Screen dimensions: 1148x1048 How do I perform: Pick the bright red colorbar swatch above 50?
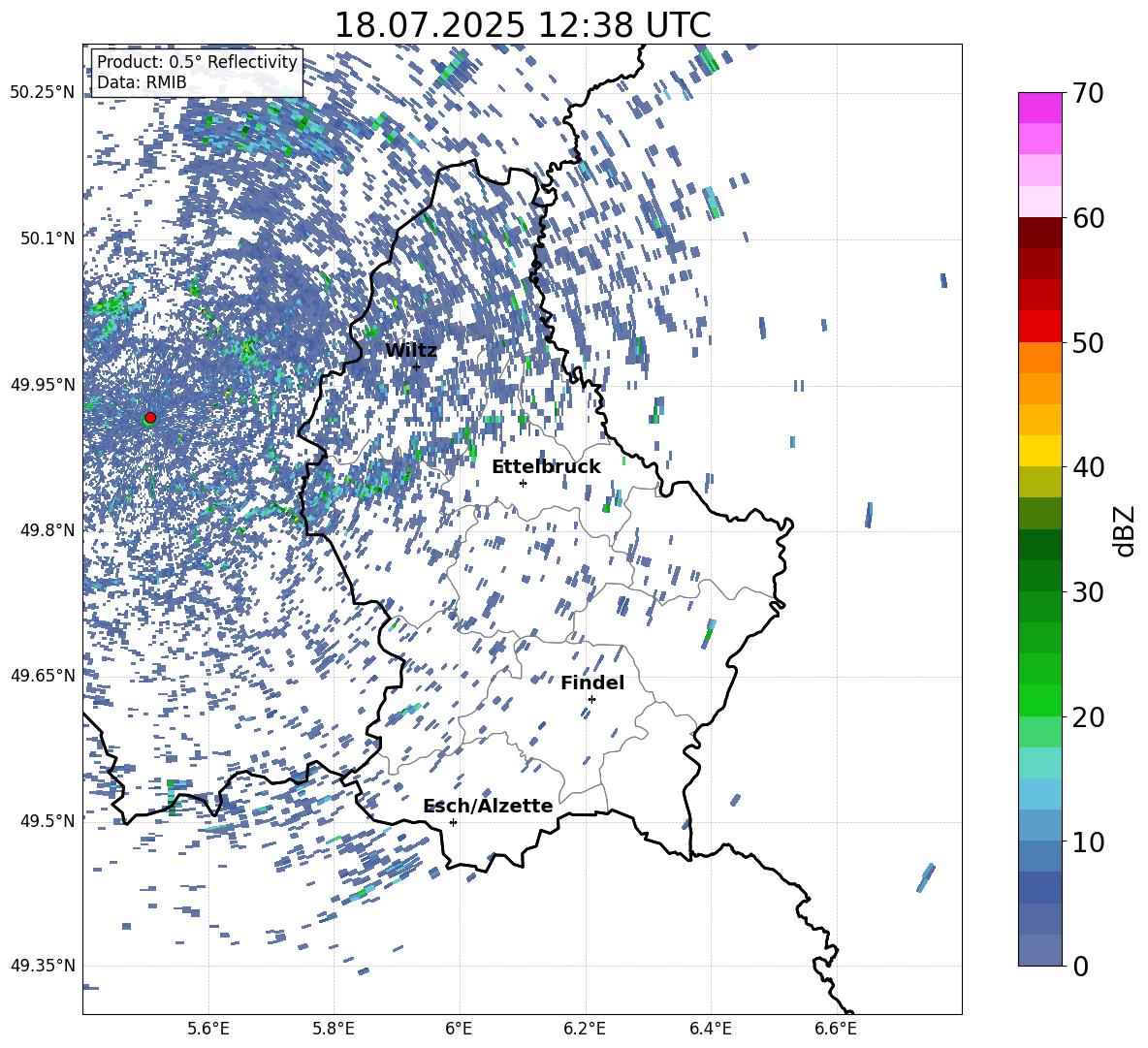click(x=1039, y=327)
